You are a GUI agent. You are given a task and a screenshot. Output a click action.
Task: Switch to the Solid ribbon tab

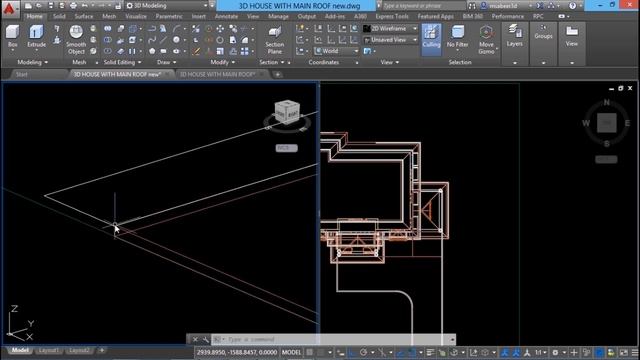(x=59, y=16)
